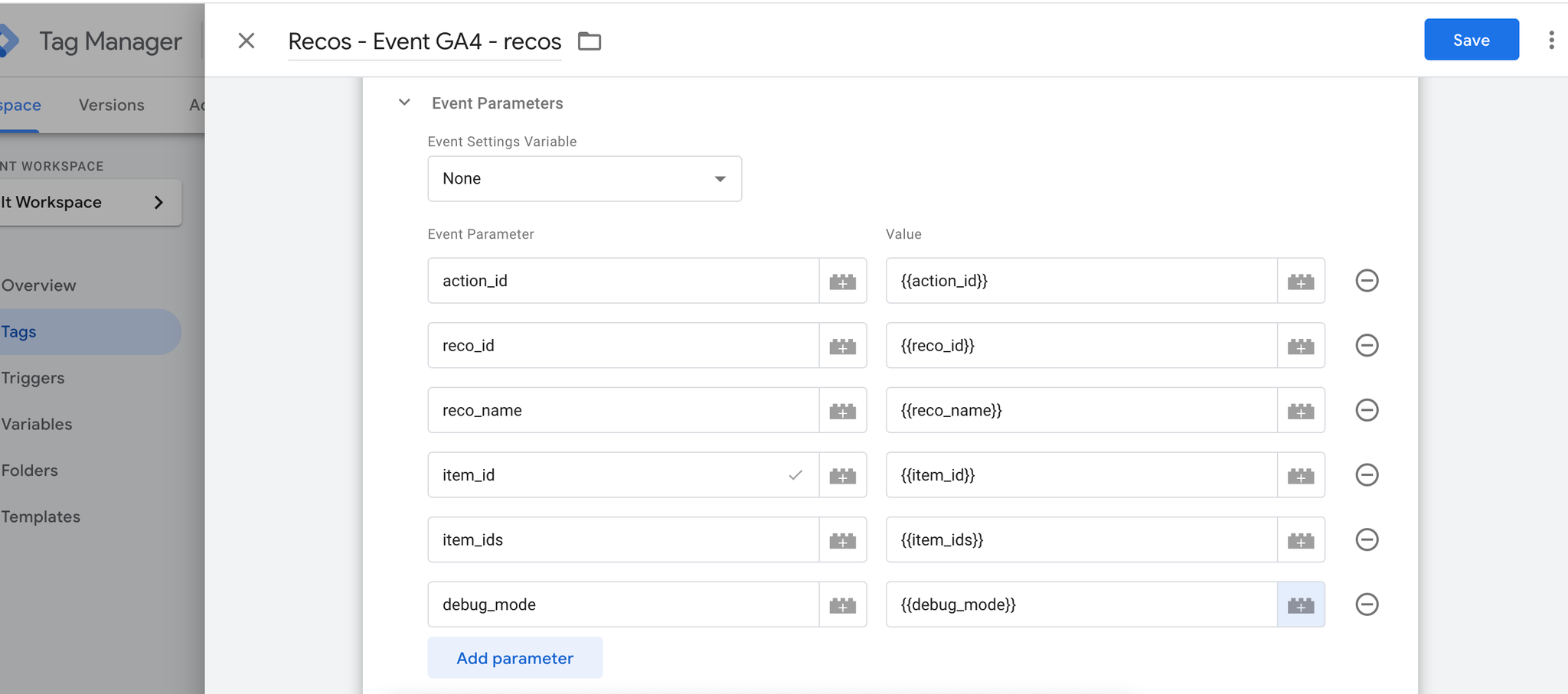The height and width of the screenshot is (694, 1568).
Task: Click the reco_id parameter name field
Action: 623,346
